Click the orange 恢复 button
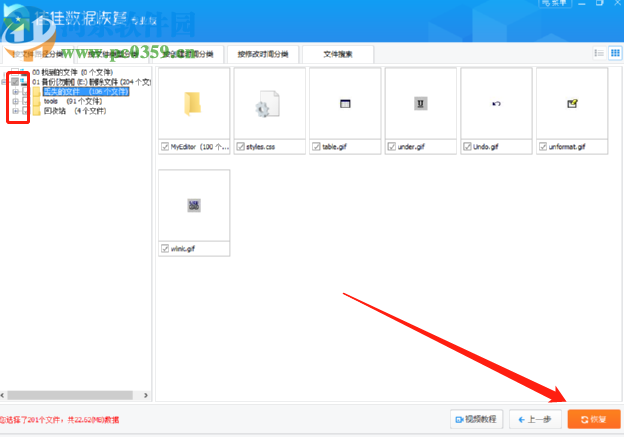The image size is (624, 437). tap(593, 420)
